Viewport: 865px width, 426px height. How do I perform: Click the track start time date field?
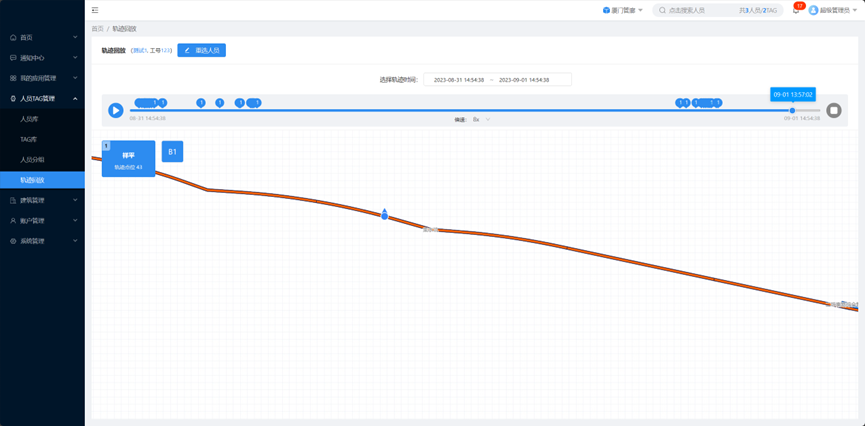(458, 80)
